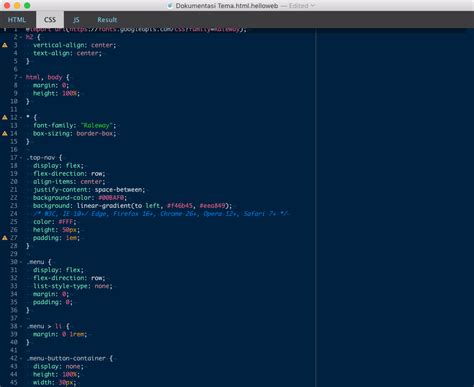Collapse .menu-button-container block at line 42

(x=21, y=358)
